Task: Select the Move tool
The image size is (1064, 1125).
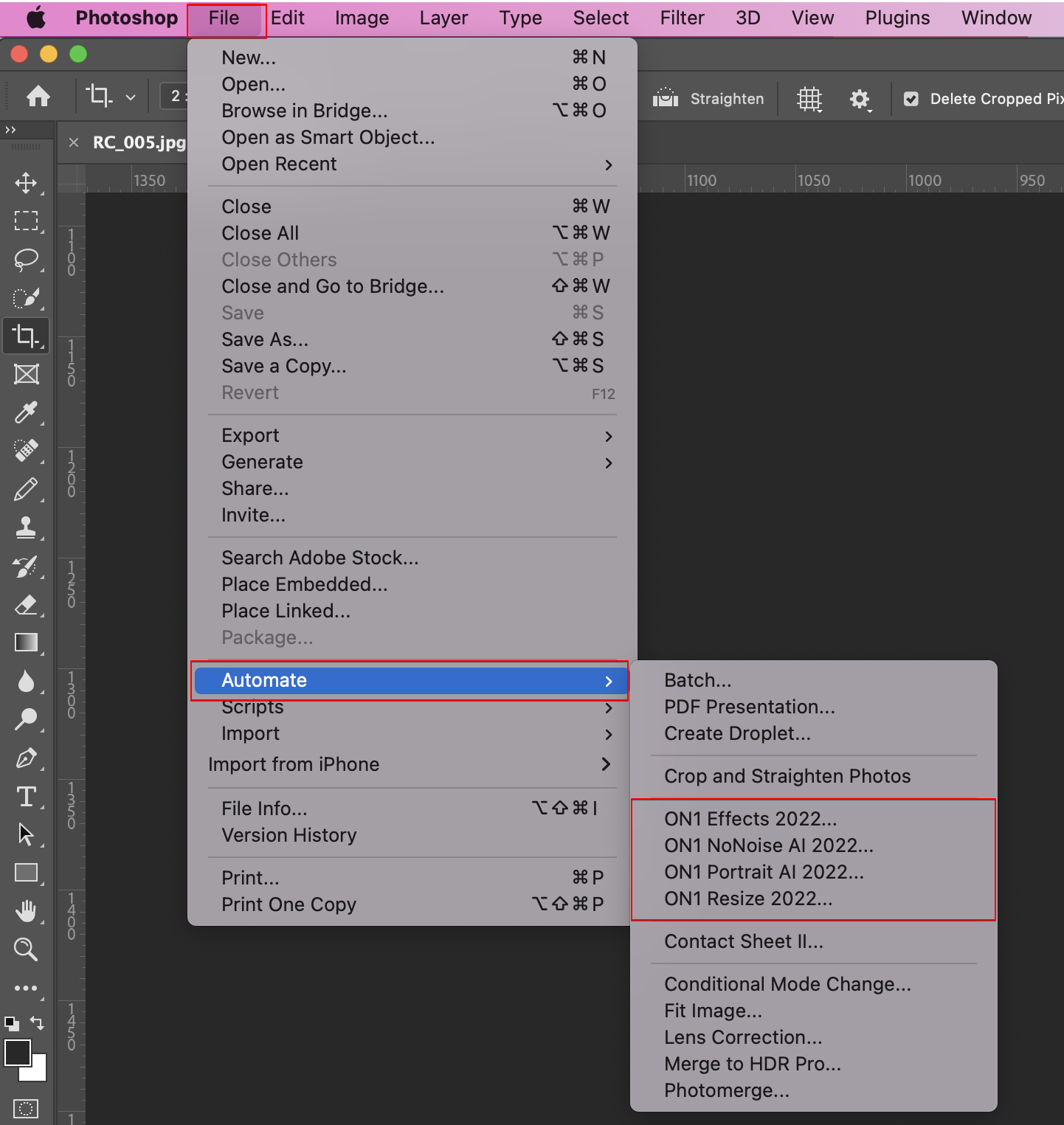Action: (x=27, y=183)
